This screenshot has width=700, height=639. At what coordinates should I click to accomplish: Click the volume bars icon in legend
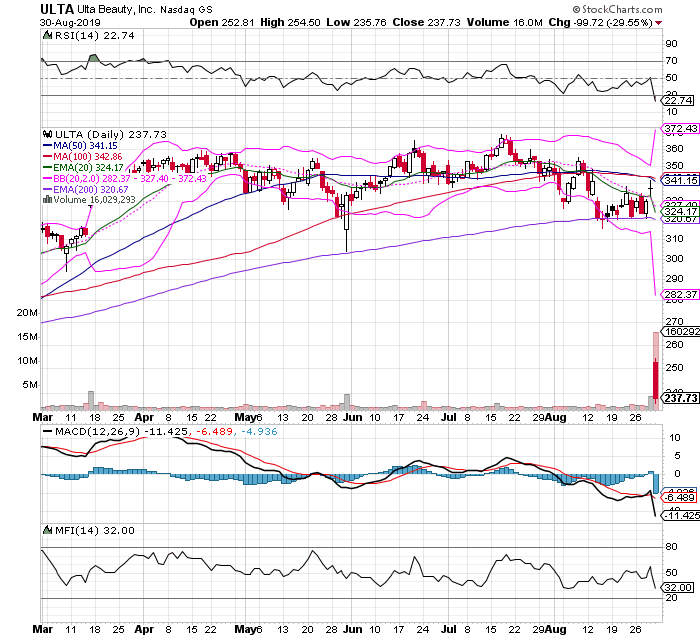point(47,199)
